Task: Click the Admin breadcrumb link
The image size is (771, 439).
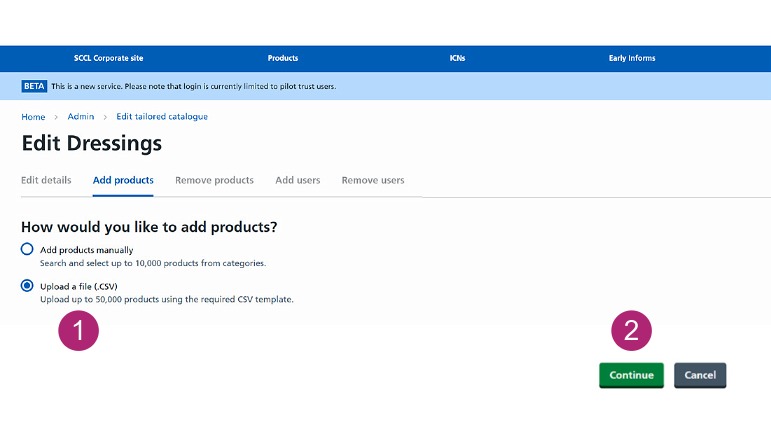Action: (81, 117)
